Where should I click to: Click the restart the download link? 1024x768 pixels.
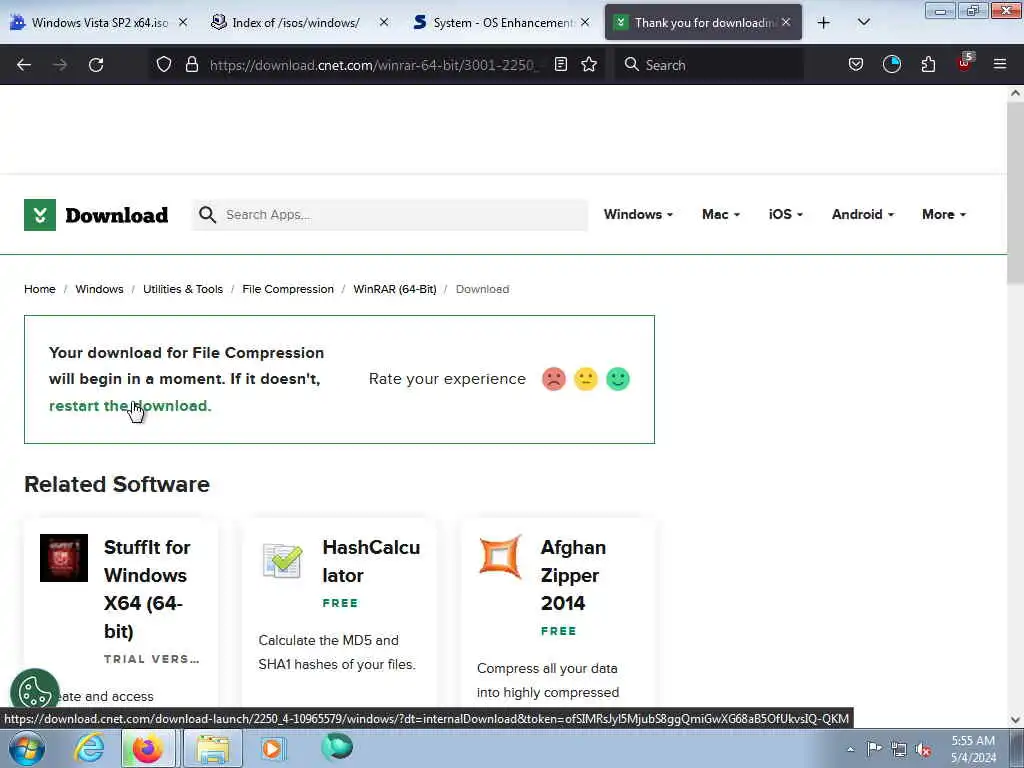[x=130, y=406]
